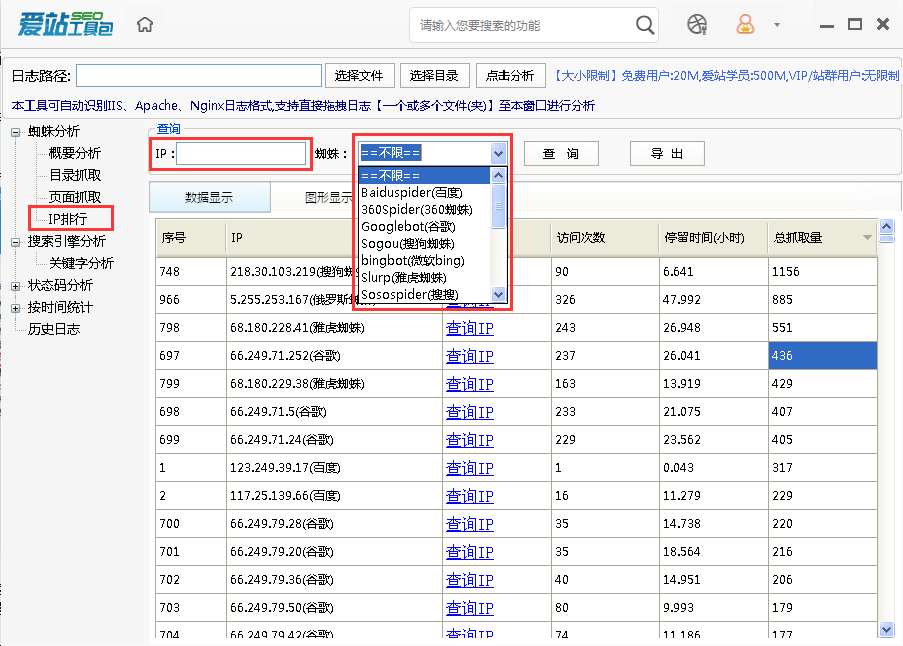903x646 pixels.
Task: Open the dropdown arrow beside the user avatar
Action: [775, 24]
